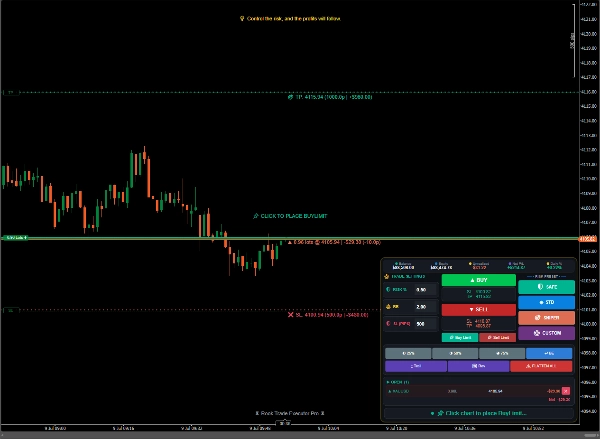Click the vertical scale bar at the top right
The width and height of the screenshot is (600, 439).
574,40
